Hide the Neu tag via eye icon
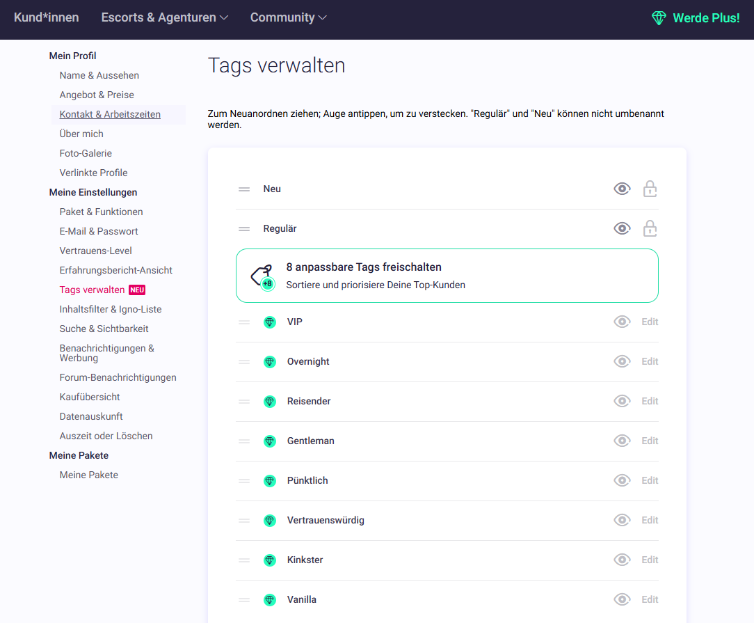The height and width of the screenshot is (623, 754). click(x=622, y=189)
